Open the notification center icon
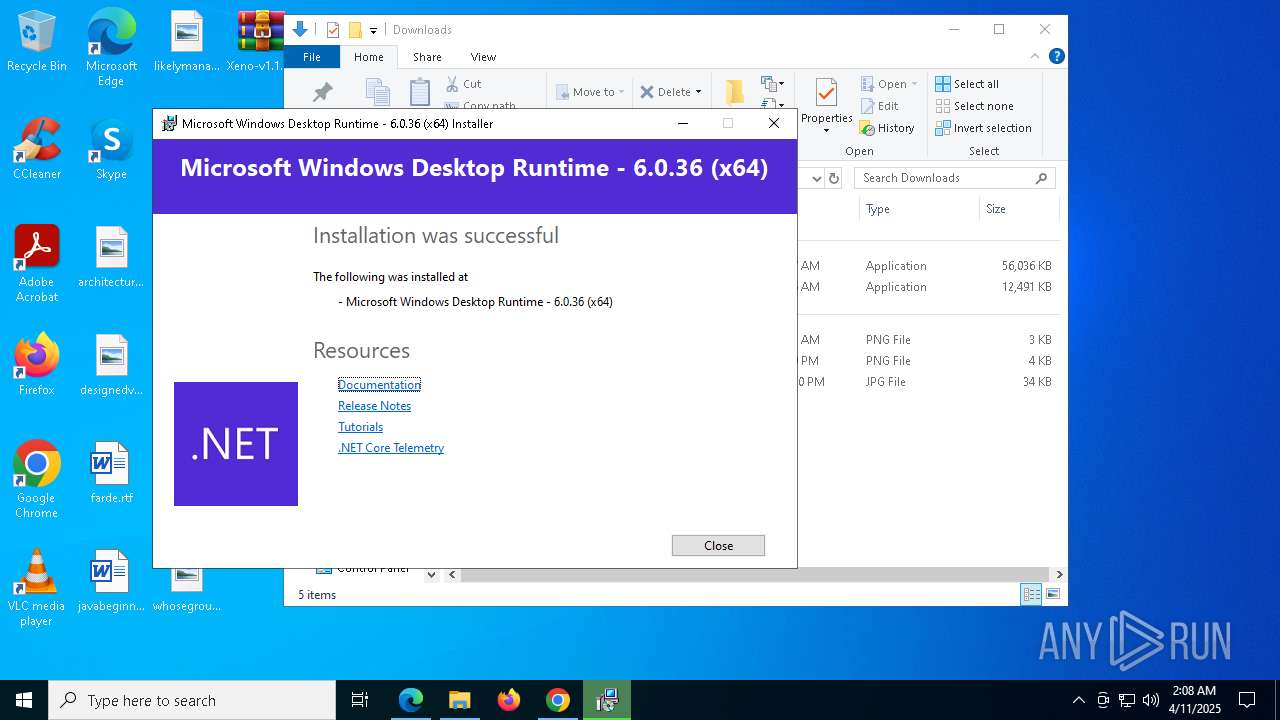This screenshot has width=1280, height=720. click(1247, 700)
